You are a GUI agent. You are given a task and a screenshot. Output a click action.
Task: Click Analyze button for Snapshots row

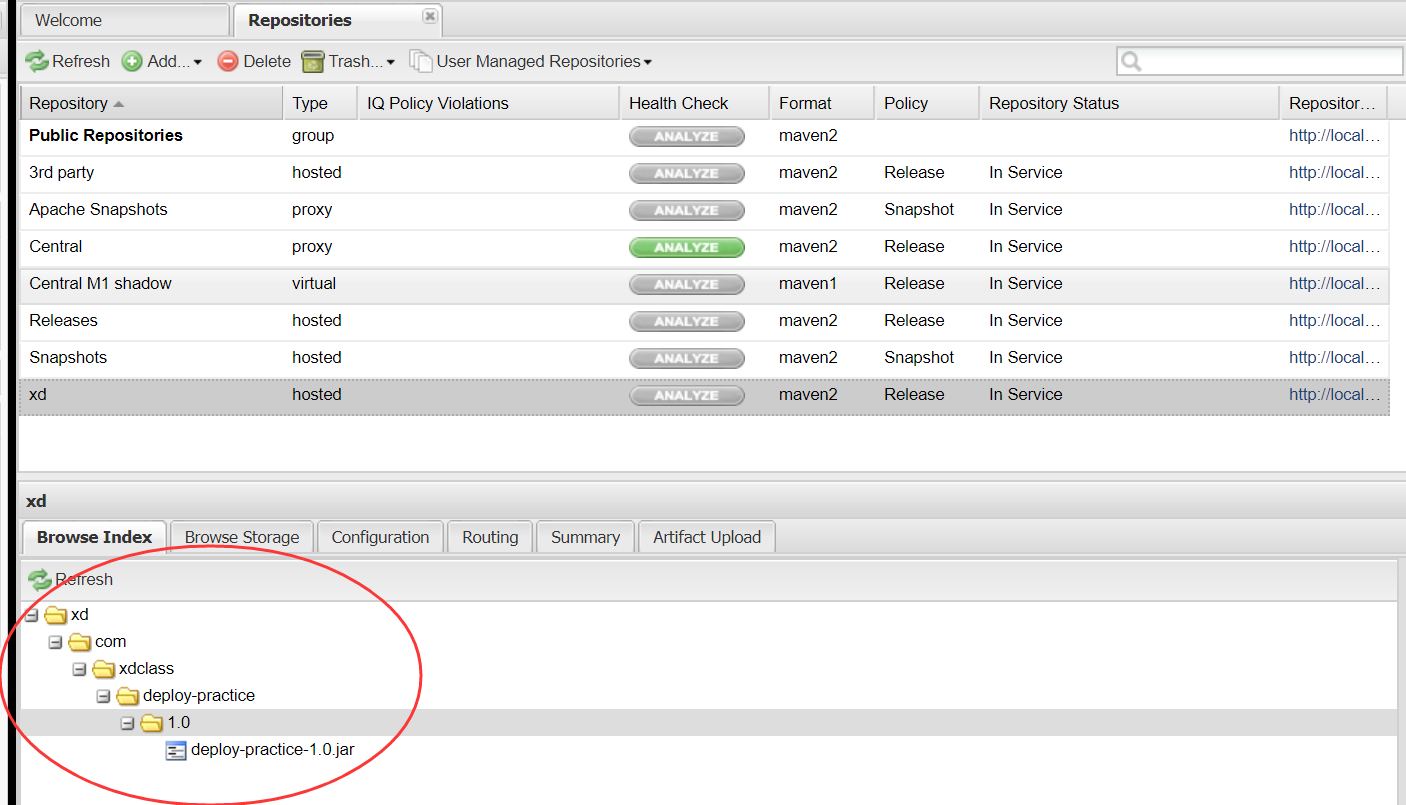pyautogui.click(x=687, y=358)
